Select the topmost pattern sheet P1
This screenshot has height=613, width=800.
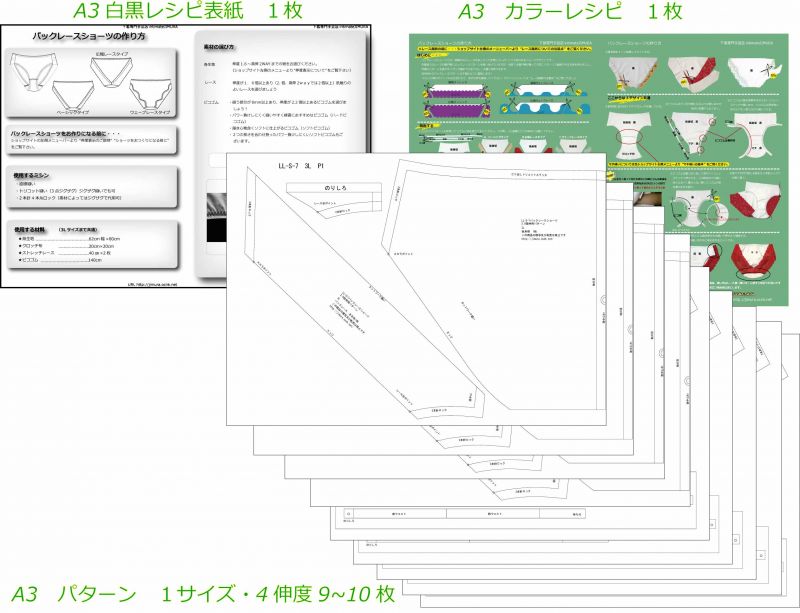(416, 289)
